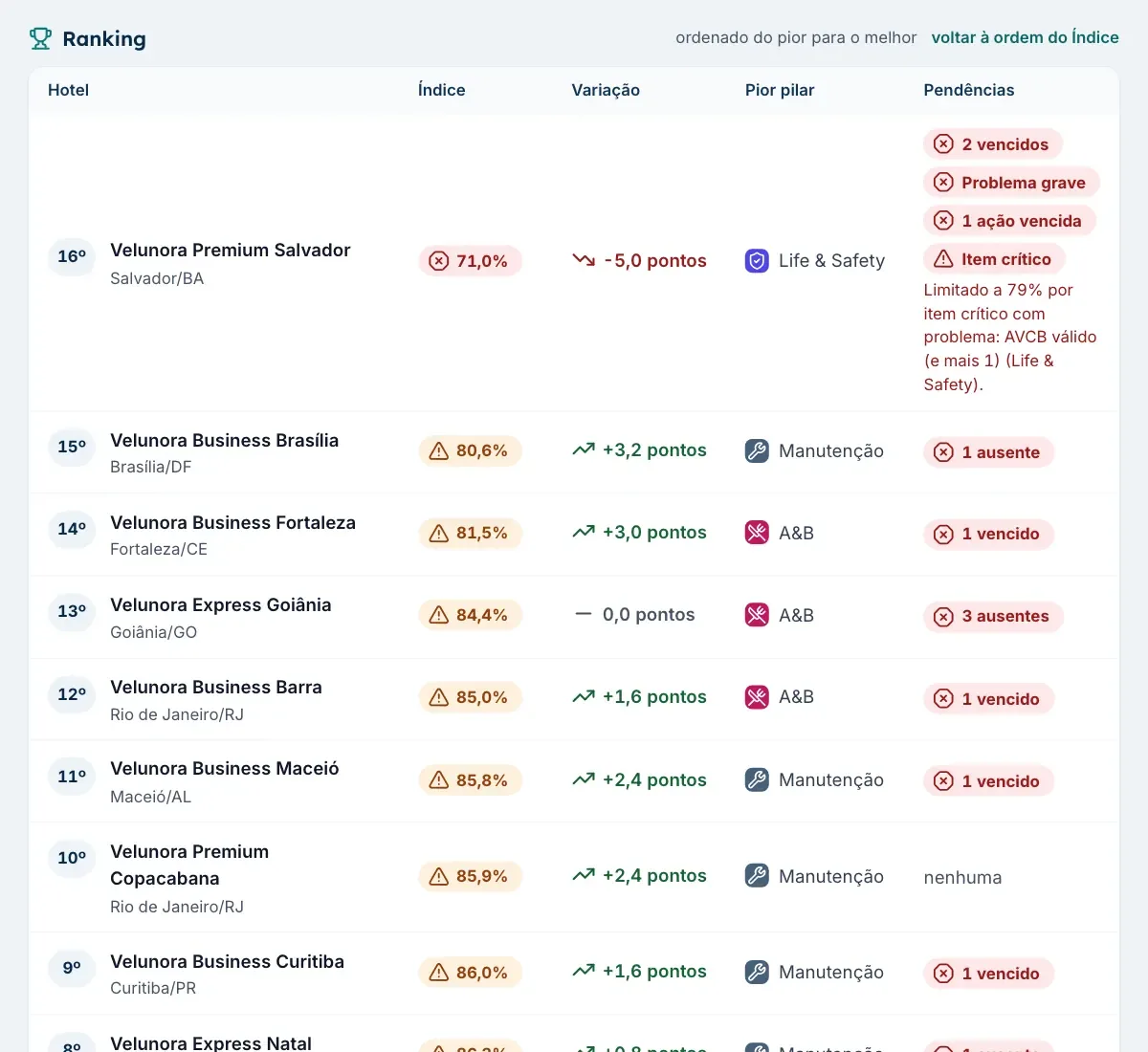Click the 12º rank badge
Screen dimensions: 1148x1052
tap(72, 693)
